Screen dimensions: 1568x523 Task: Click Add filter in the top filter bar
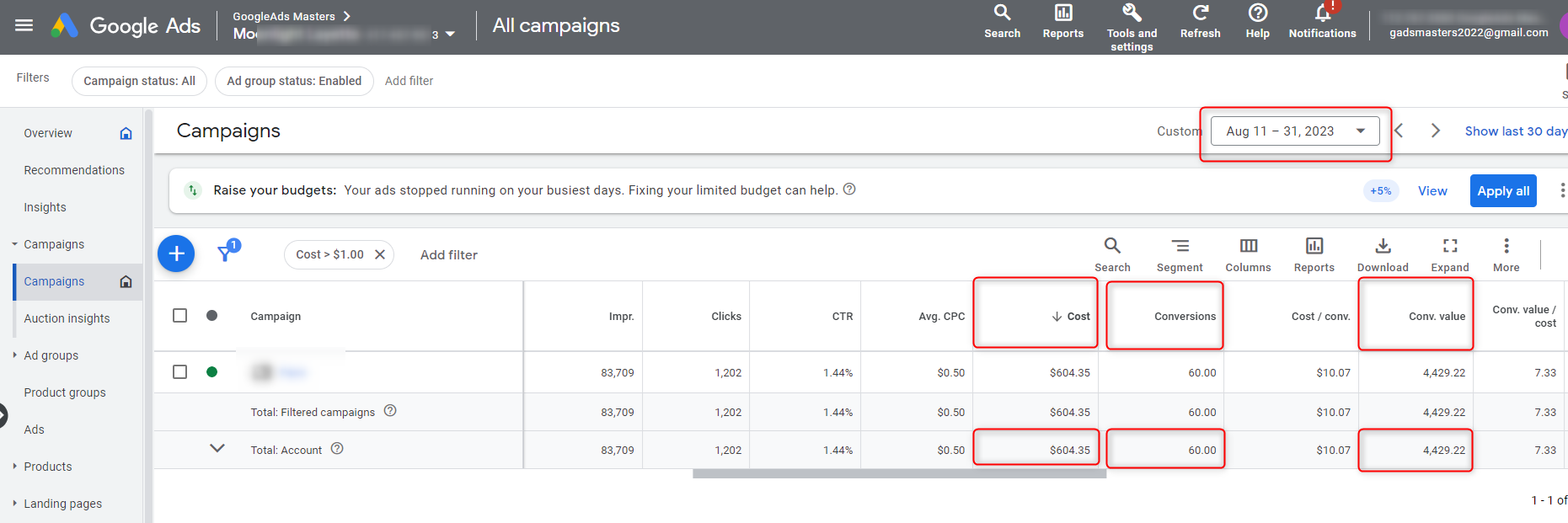coord(409,81)
